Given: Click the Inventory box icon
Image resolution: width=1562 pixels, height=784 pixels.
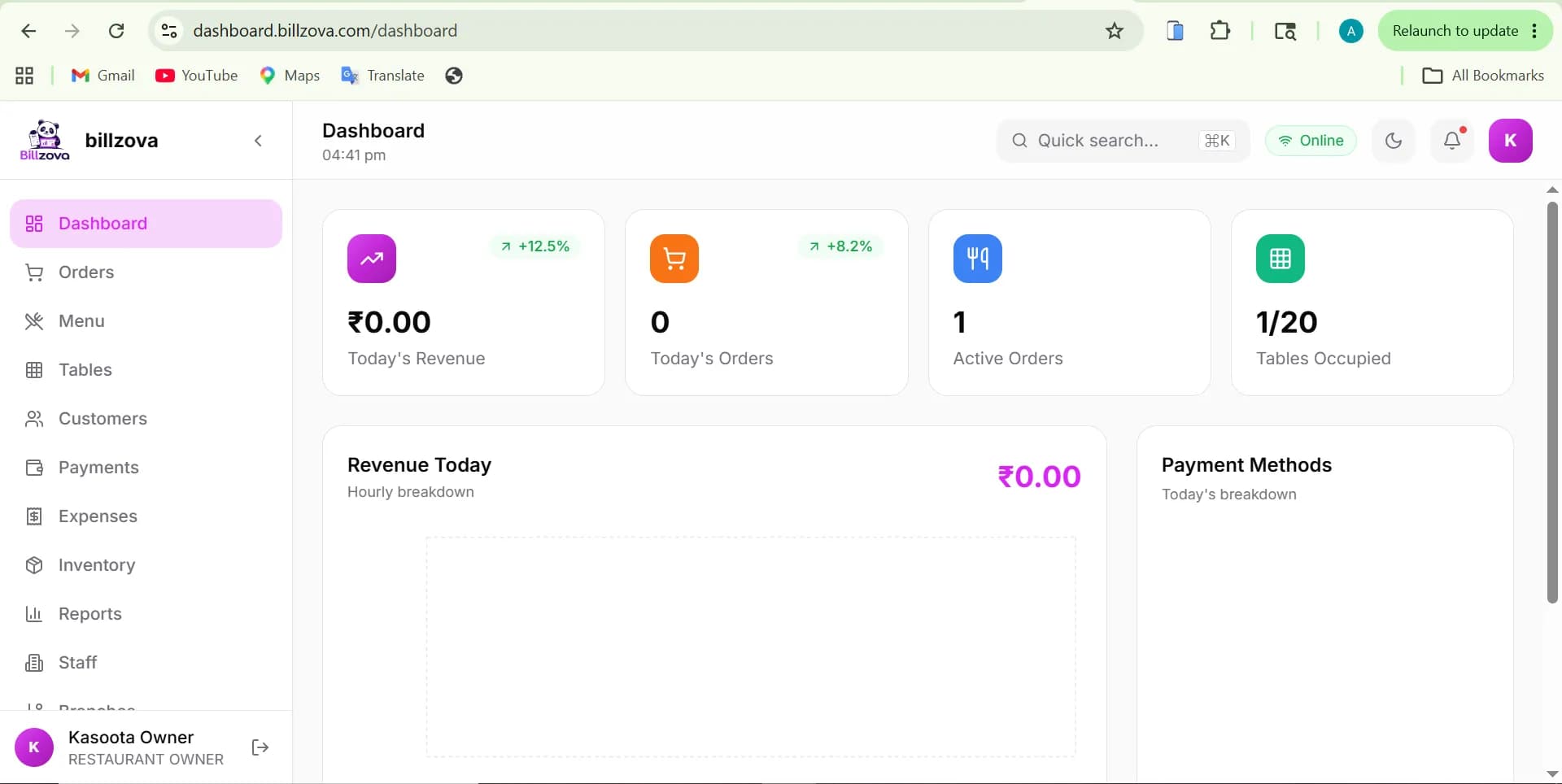Looking at the screenshot, I should coord(34,565).
